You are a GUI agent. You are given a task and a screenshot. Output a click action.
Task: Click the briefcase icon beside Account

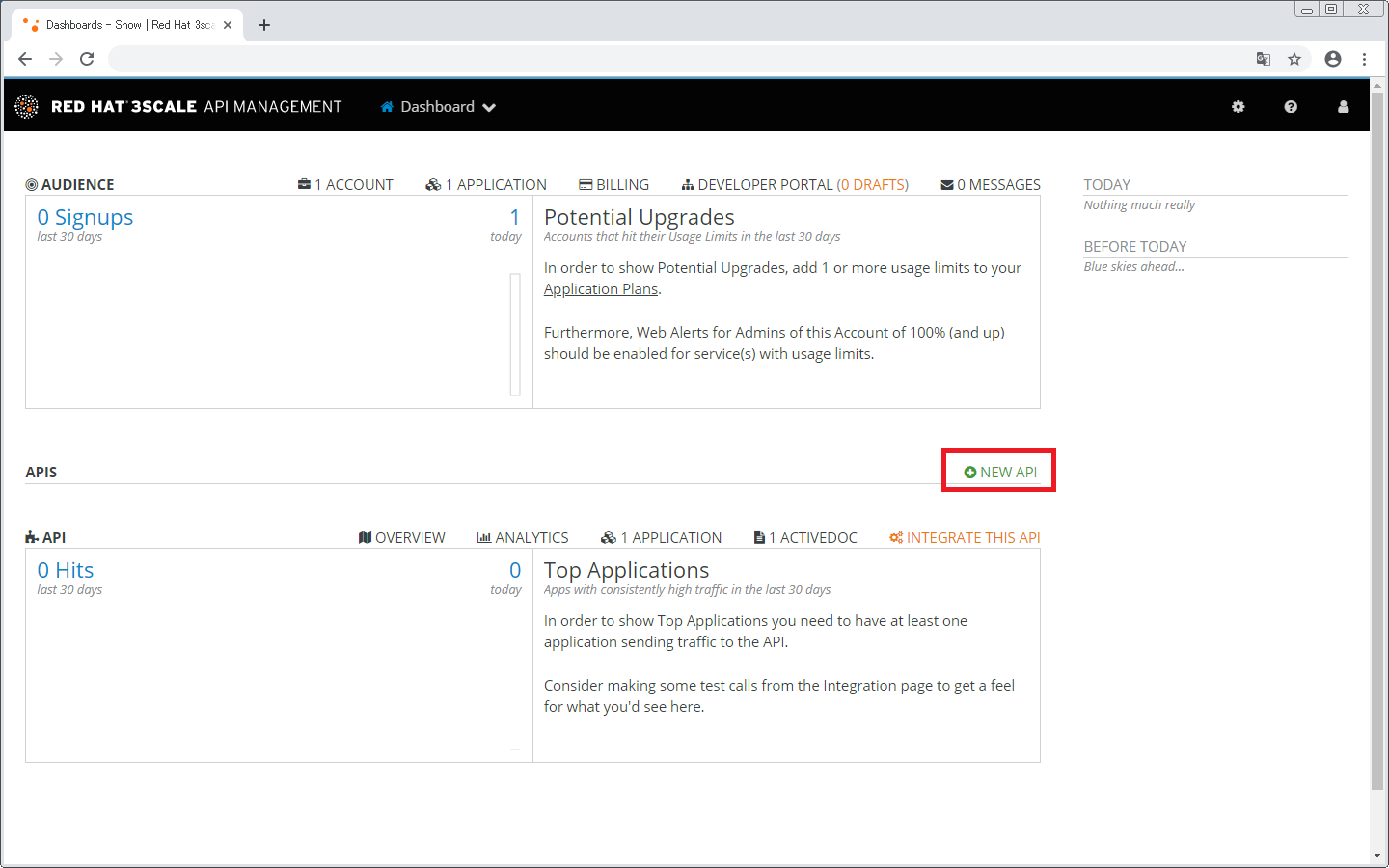click(x=304, y=184)
